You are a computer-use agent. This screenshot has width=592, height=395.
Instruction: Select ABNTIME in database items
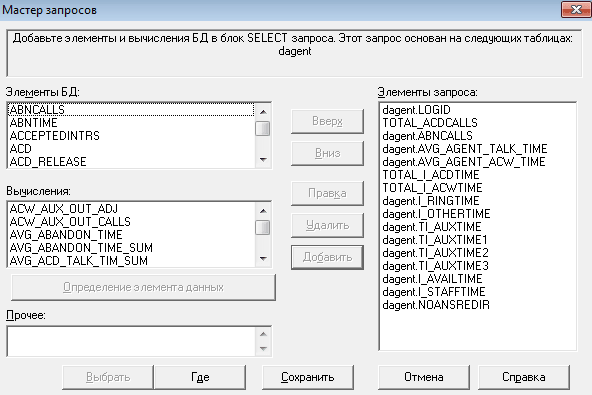(131, 123)
